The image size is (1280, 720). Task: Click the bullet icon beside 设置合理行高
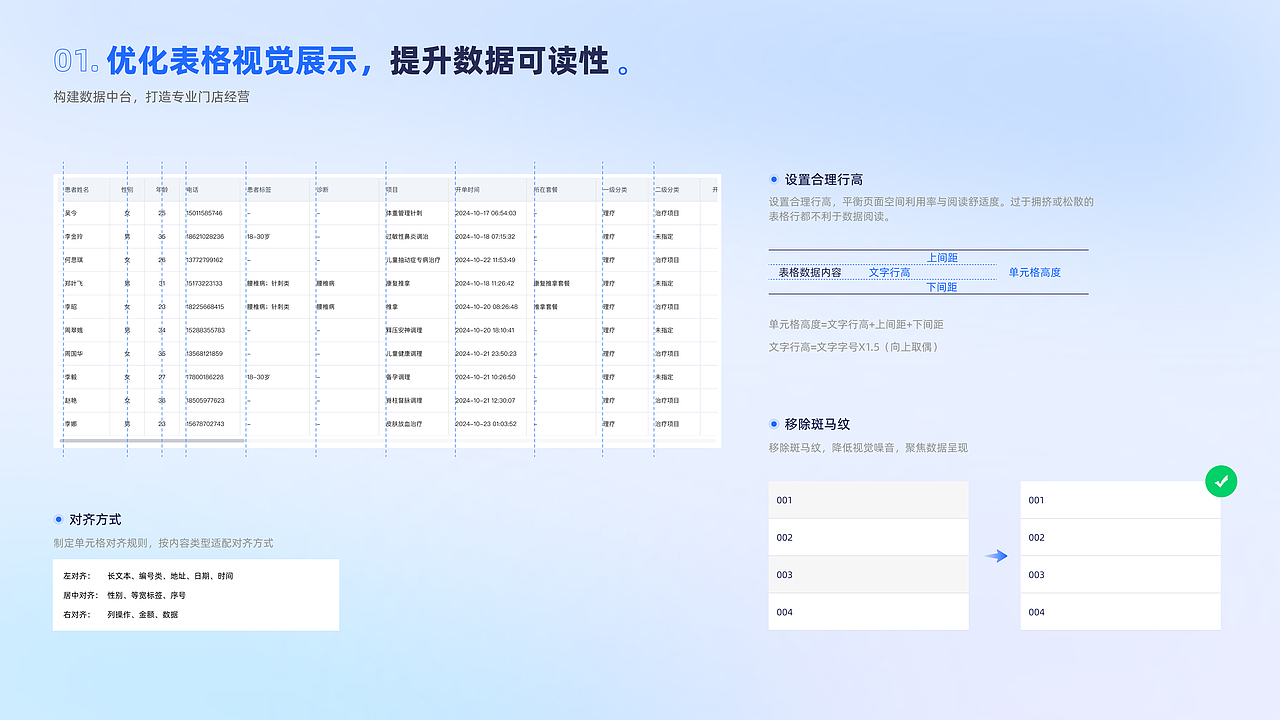[774, 178]
